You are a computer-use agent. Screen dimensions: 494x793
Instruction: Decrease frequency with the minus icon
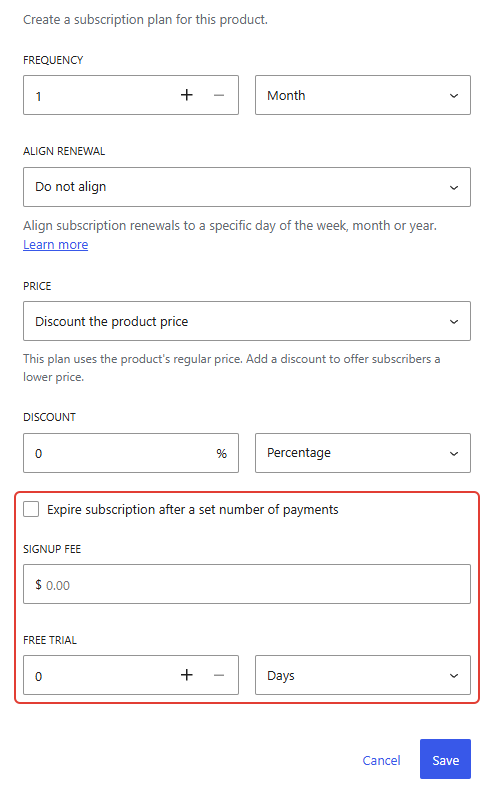tap(218, 95)
